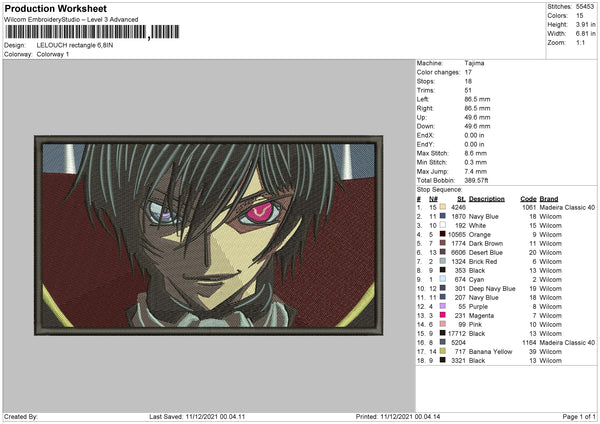
Task: Click the Min Stitch value 0.3 mm
Action: point(476,162)
